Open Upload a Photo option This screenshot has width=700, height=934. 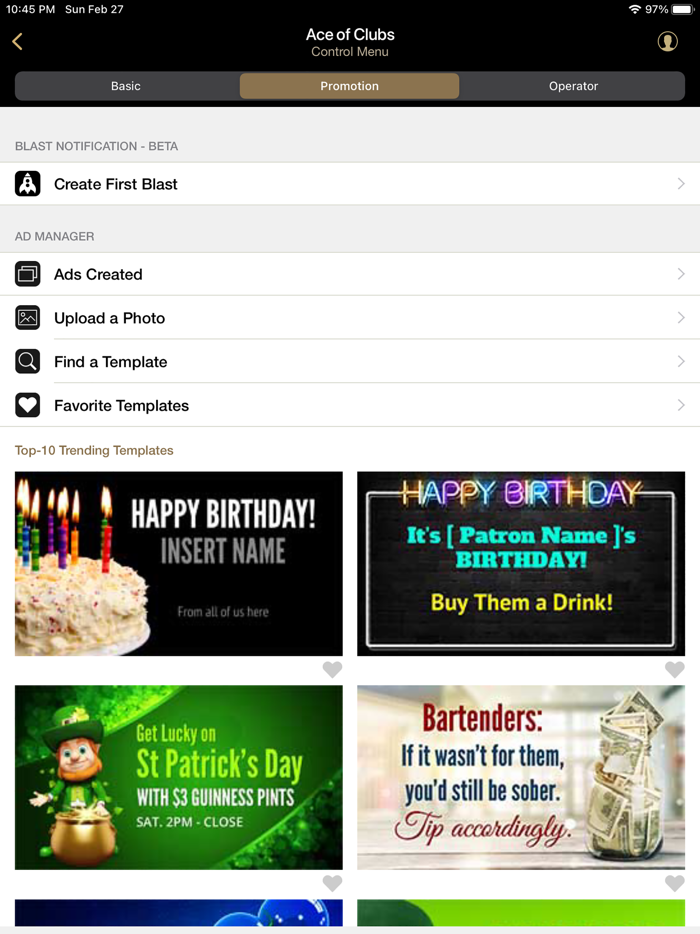350,317
